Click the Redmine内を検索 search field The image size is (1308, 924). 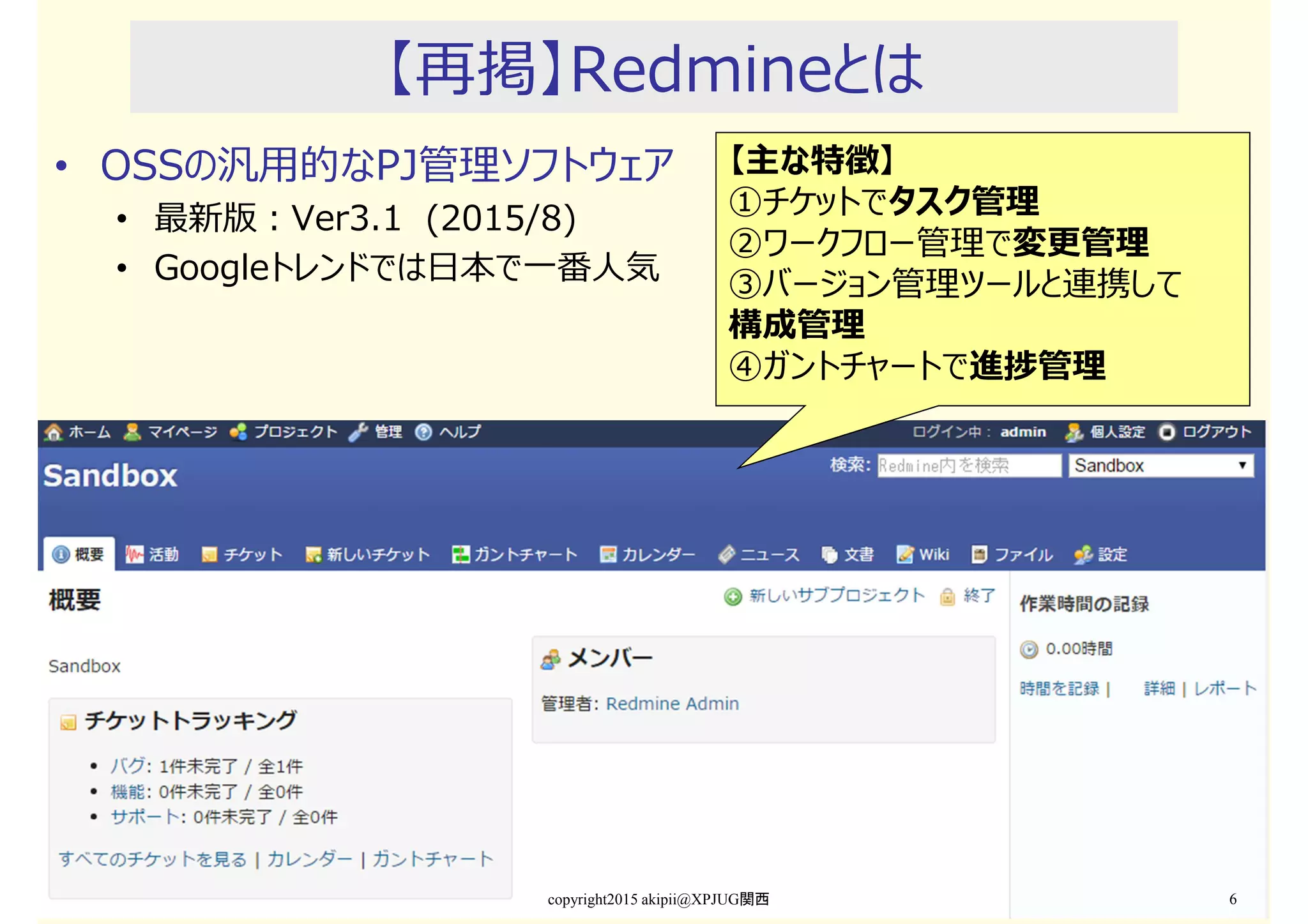click(970, 466)
